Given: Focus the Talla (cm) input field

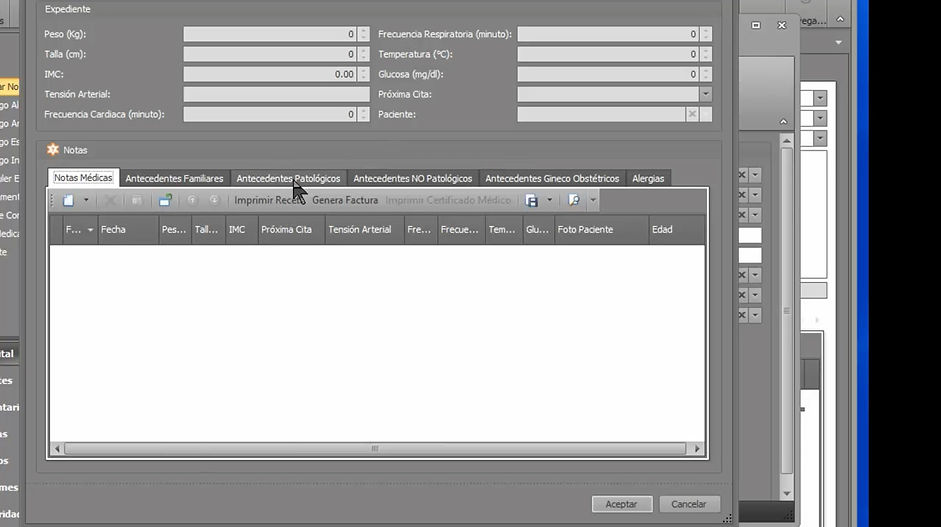Looking at the screenshot, I should pyautogui.click(x=270, y=54).
